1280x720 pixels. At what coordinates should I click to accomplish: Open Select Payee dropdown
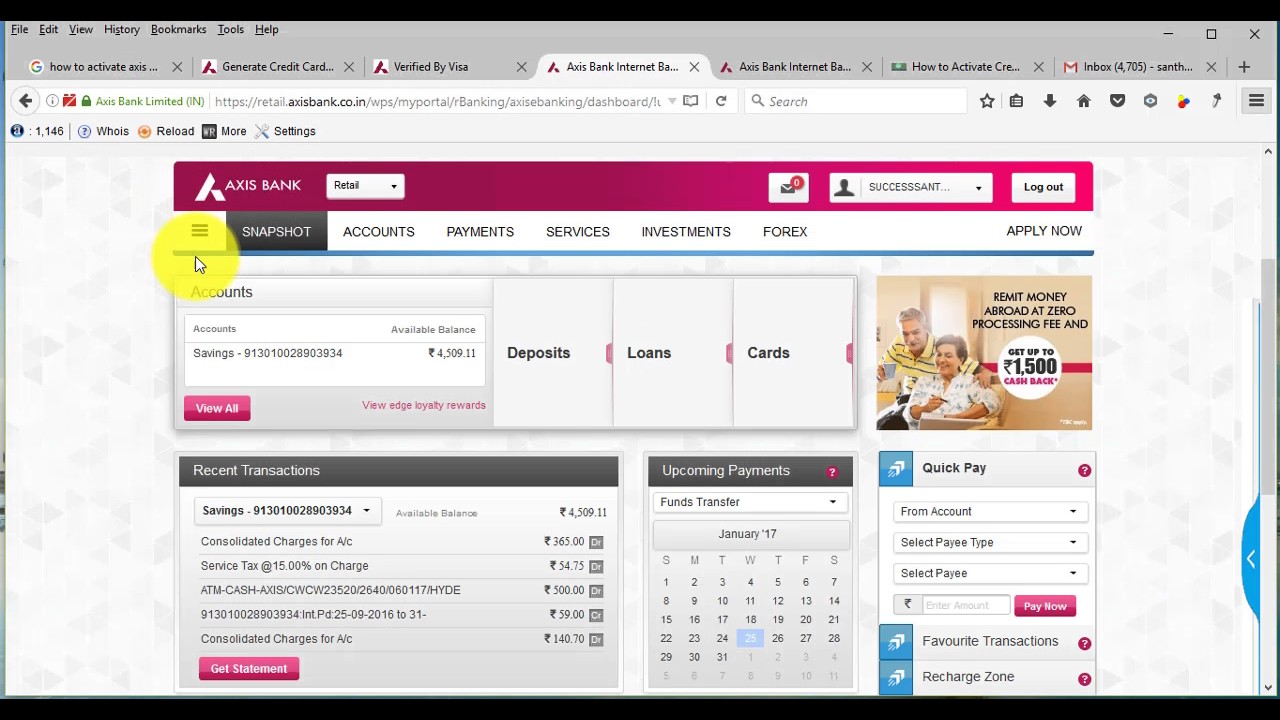(x=990, y=573)
